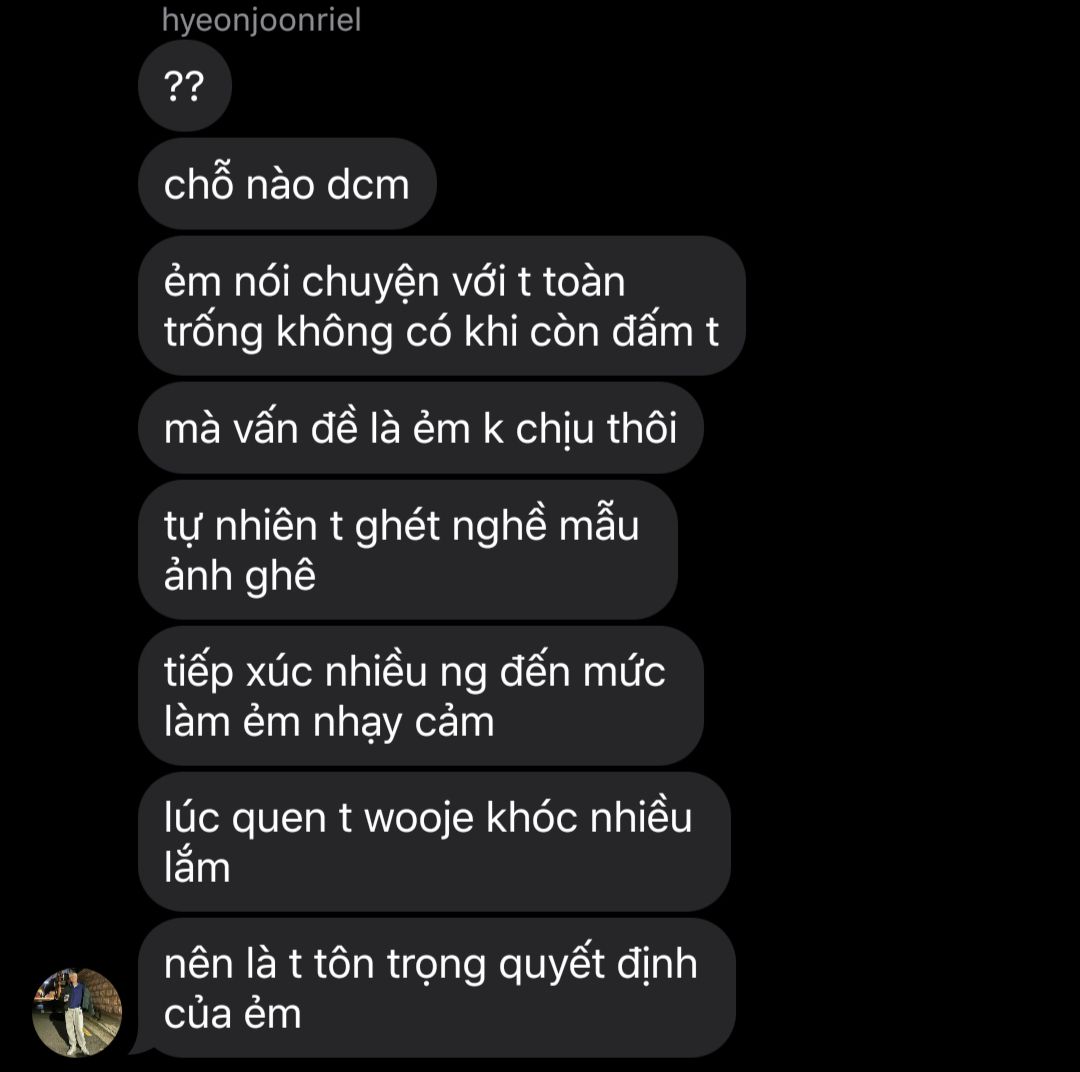Viewport: 1080px width, 1072px height.
Task: Select the '??' message bubble
Action: pyautogui.click(x=185, y=86)
